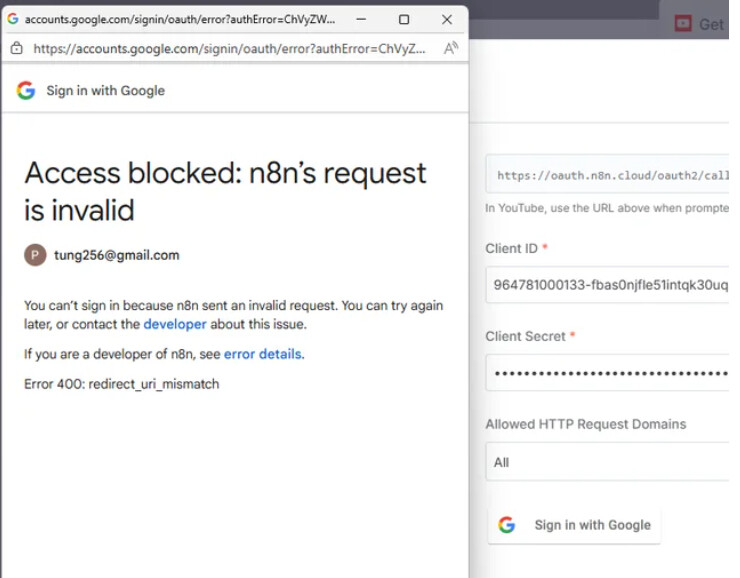Click the Error 400 redirect_uri_mismatch text
Image resolution: width=740 pixels, height=578 pixels.
tap(121, 384)
